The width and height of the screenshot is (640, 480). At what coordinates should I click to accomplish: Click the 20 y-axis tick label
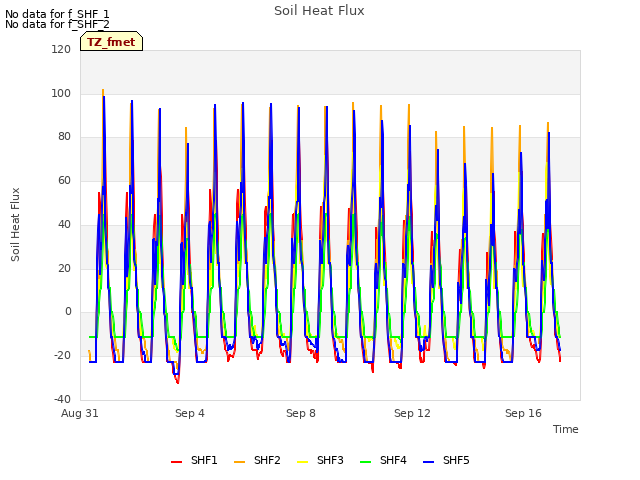coord(64,269)
